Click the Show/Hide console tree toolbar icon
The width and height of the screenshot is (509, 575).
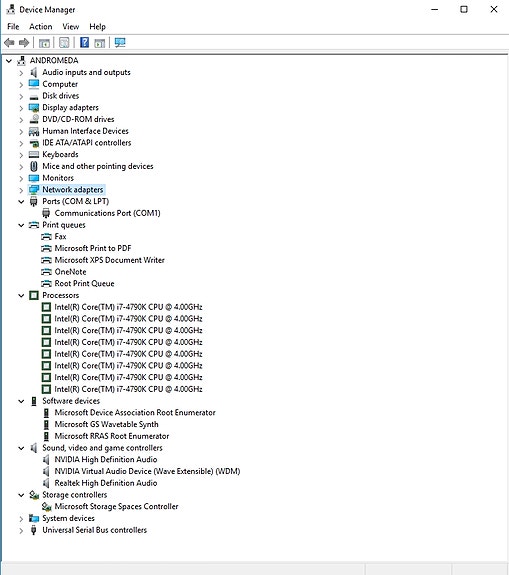click(x=44, y=43)
